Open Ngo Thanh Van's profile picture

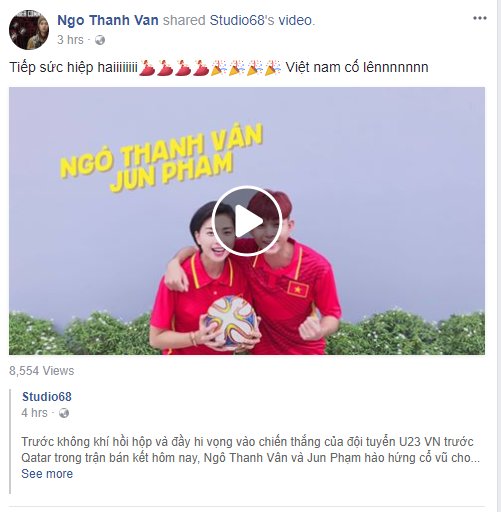coord(29,30)
